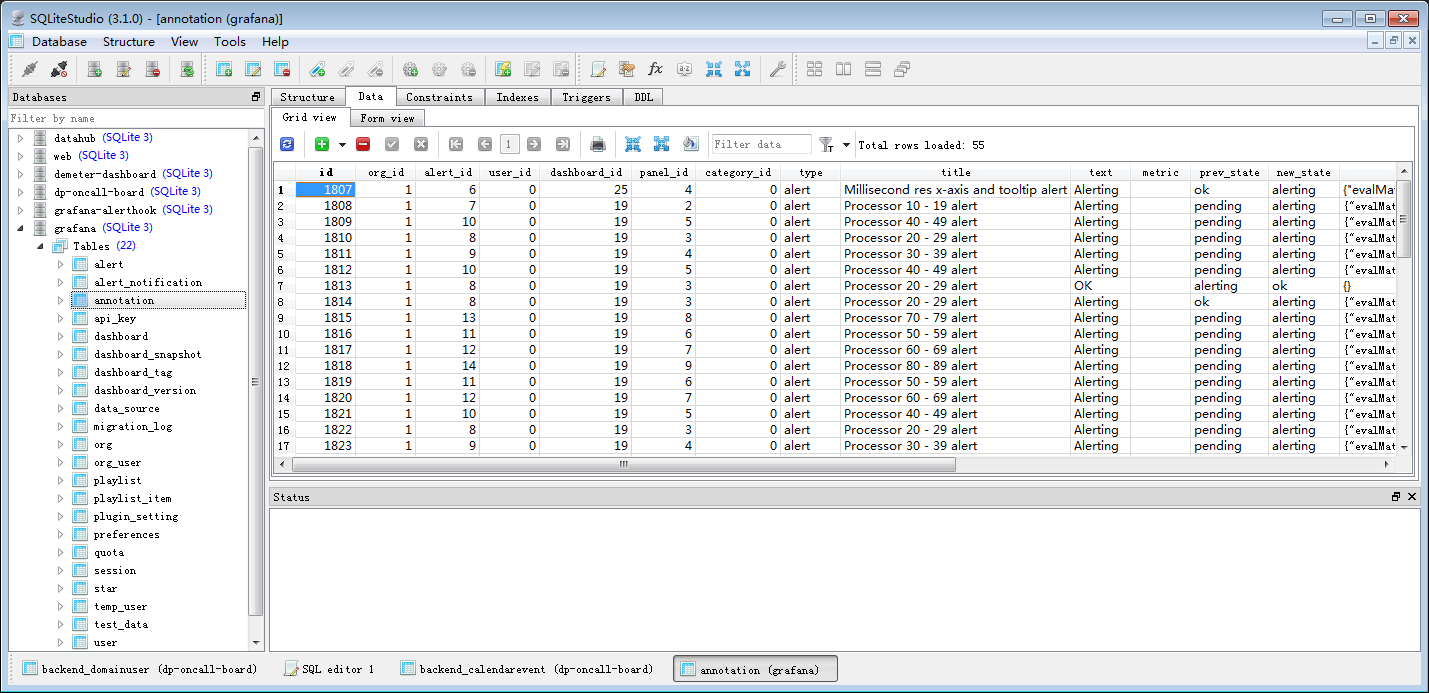Viewport: 1429px width, 693px height.
Task: Expand the datahub database node
Action: point(19,138)
